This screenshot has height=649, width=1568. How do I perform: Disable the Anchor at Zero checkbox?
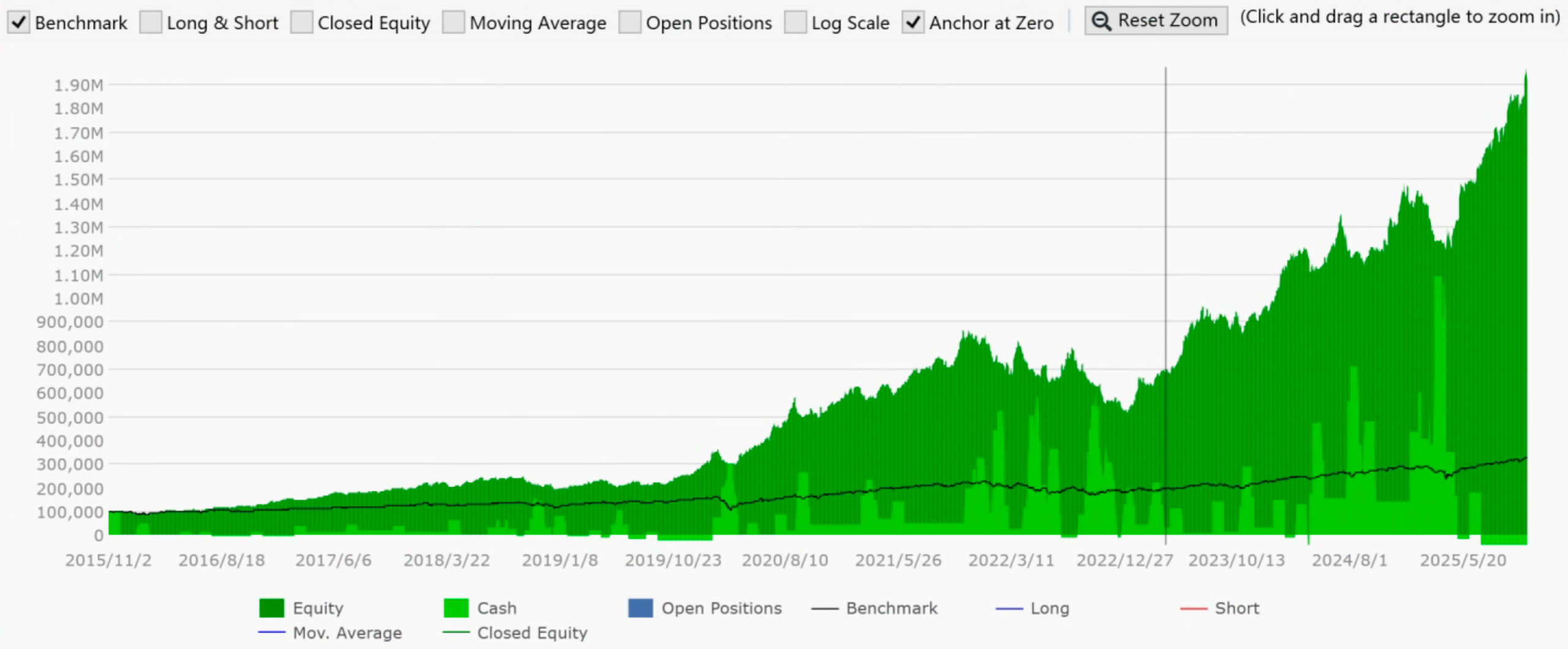[x=913, y=23]
